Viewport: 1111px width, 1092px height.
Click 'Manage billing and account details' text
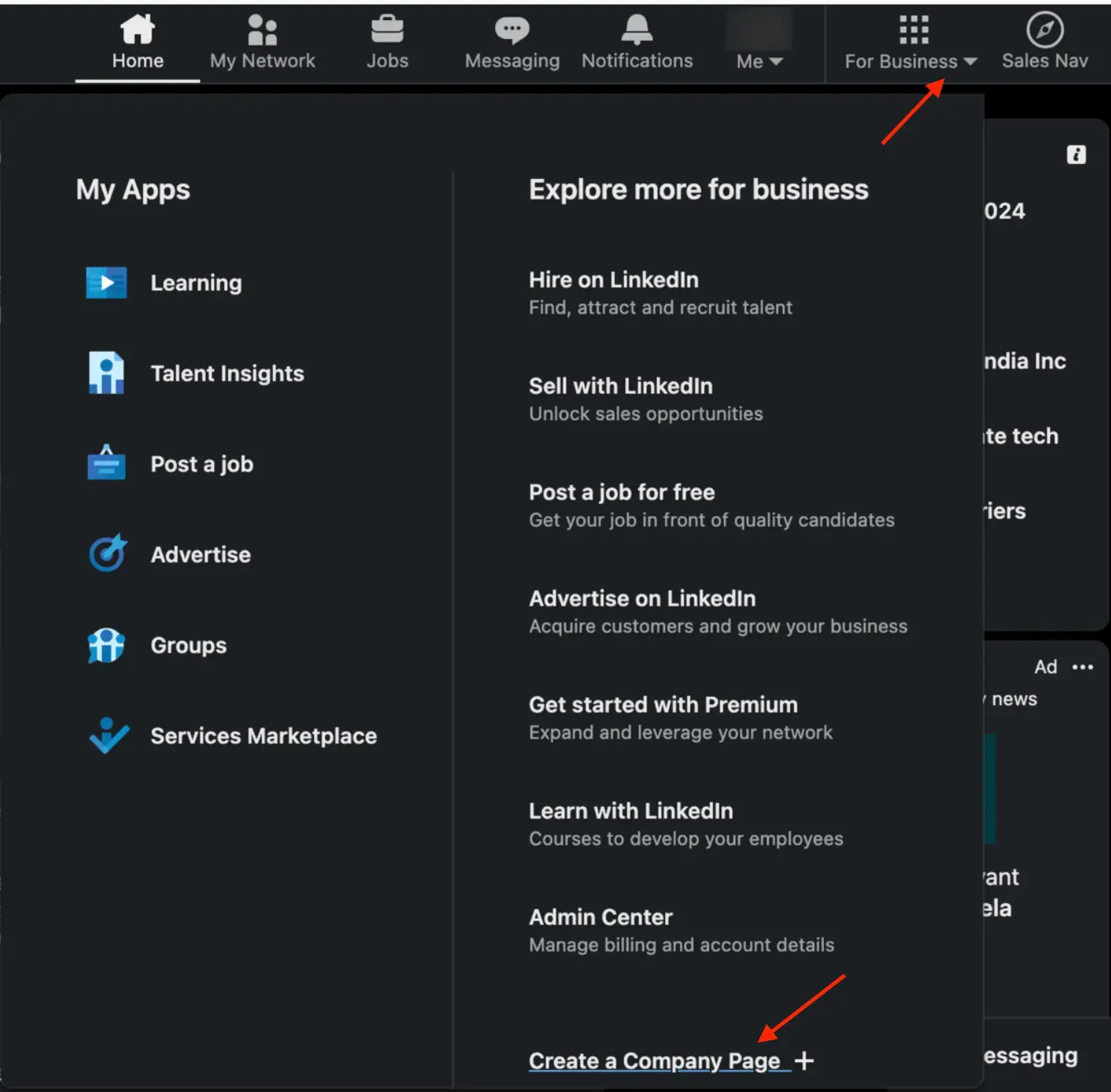[x=682, y=945]
